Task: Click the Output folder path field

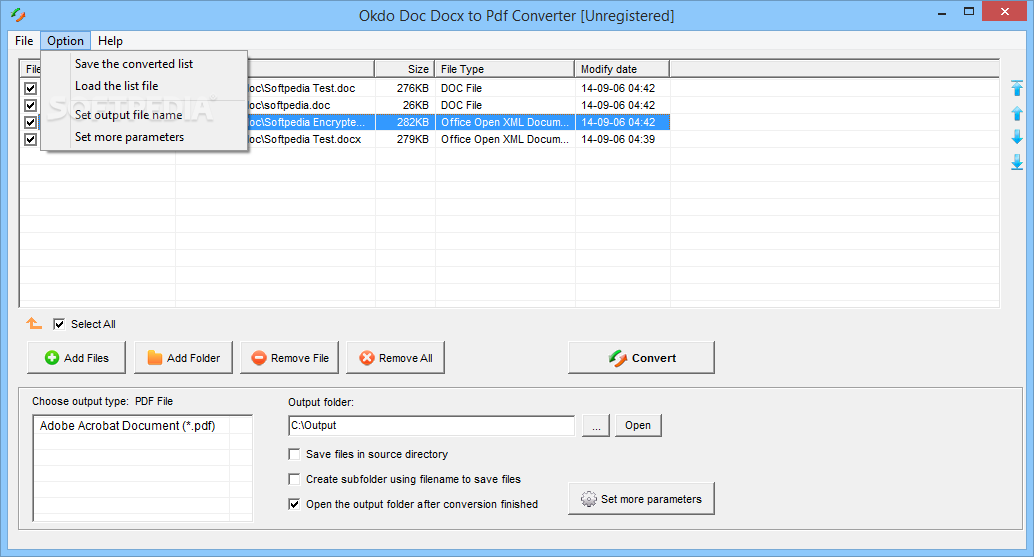Action: coord(431,426)
